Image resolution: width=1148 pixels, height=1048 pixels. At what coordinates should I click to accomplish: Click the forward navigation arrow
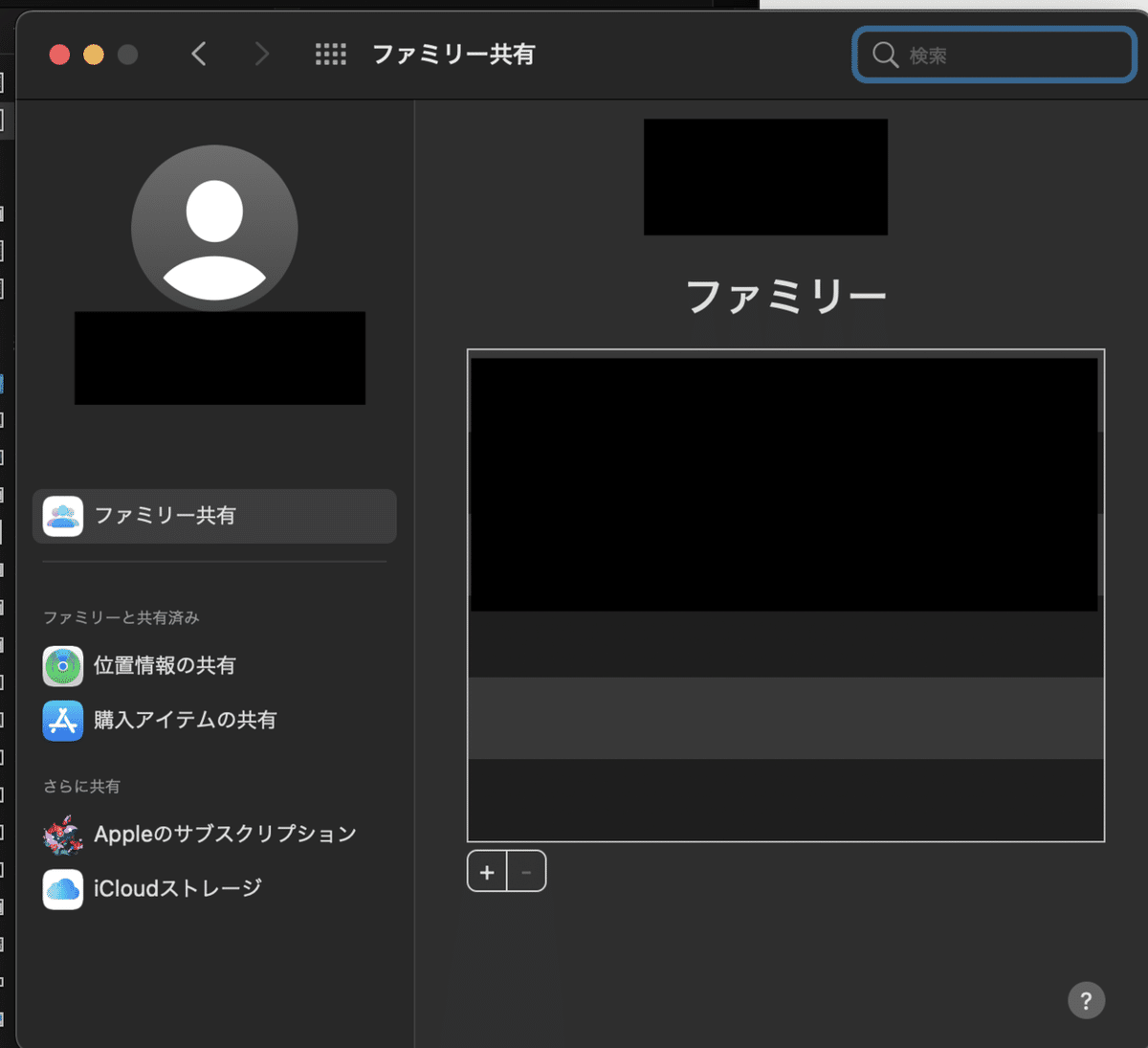pyautogui.click(x=262, y=54)
